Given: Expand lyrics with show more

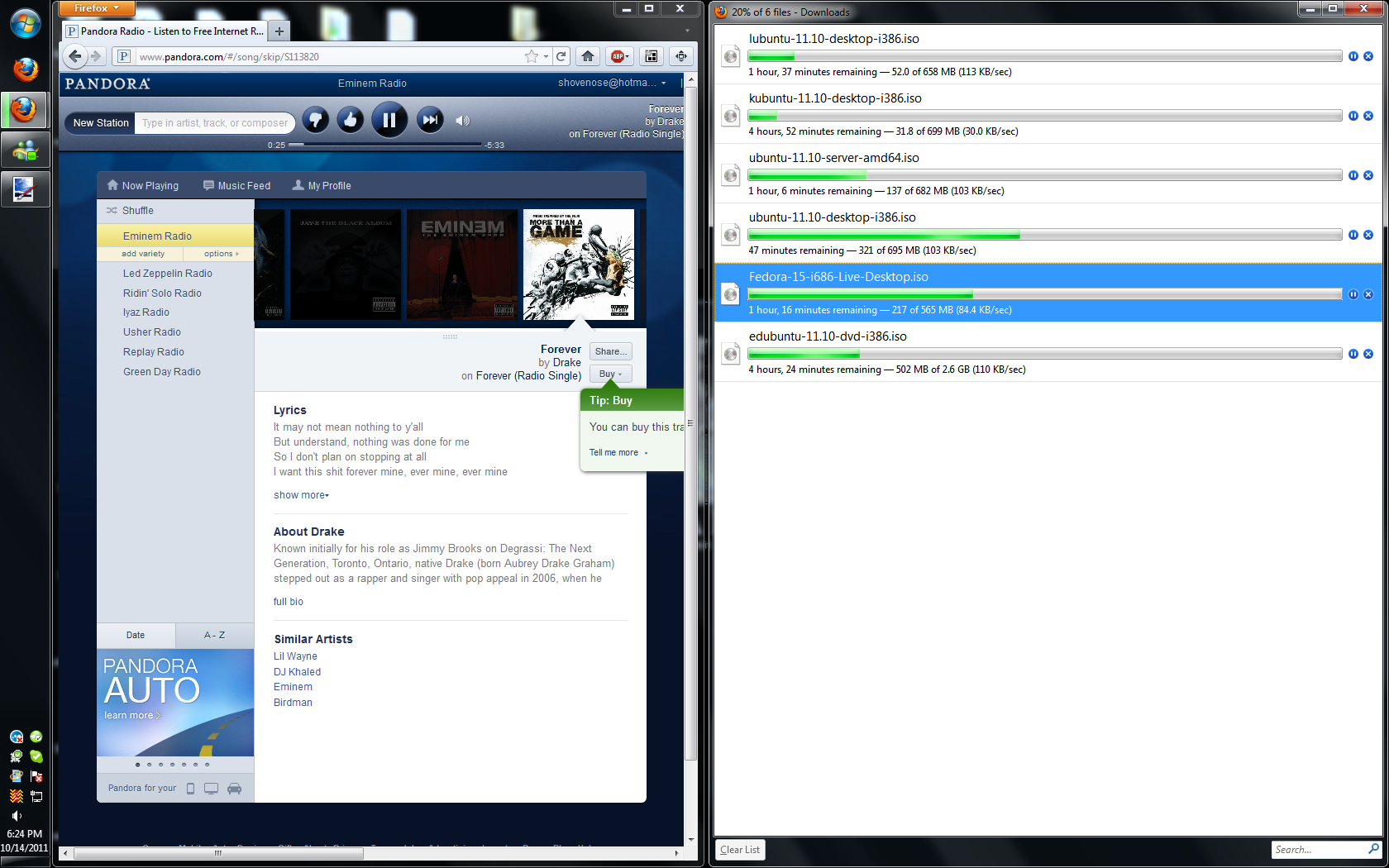Looking at the screenshot, I should click(302, 495).
